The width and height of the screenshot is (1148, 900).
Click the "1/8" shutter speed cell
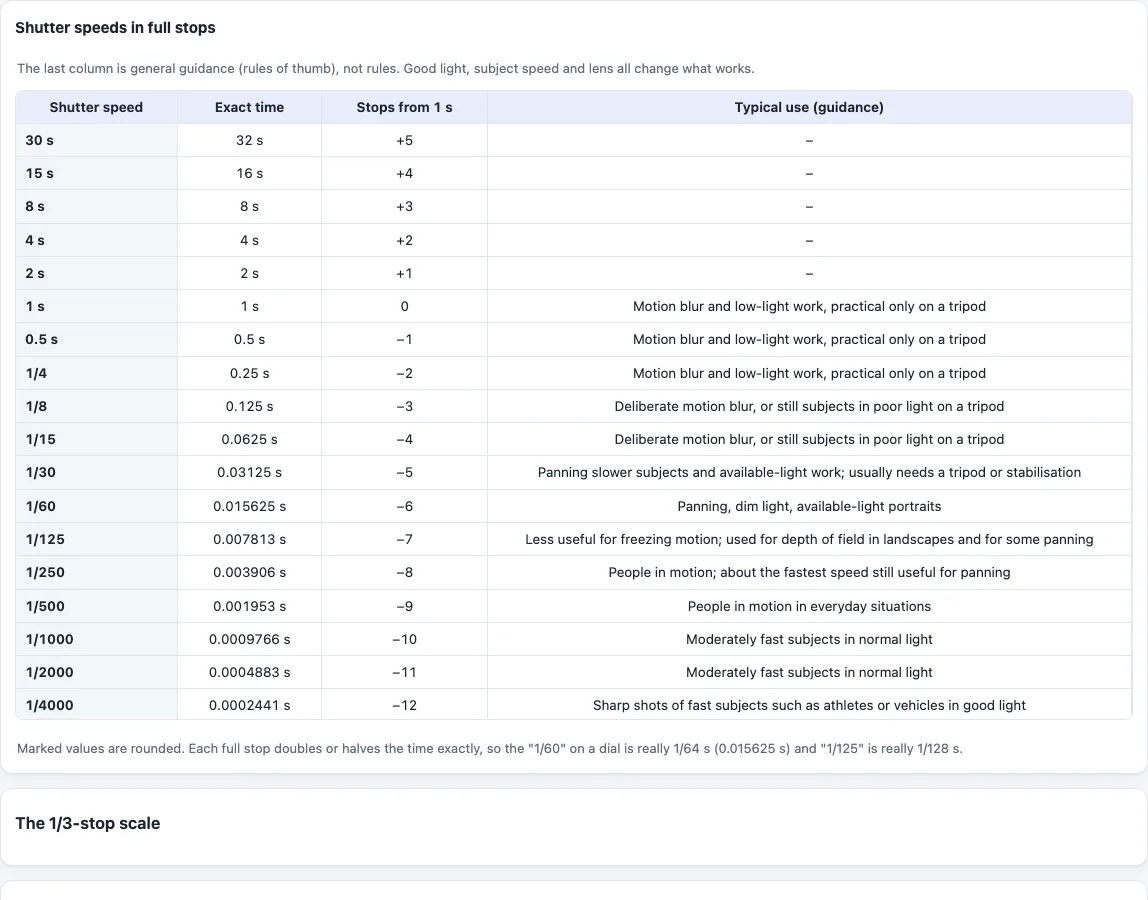pos(96,406)
